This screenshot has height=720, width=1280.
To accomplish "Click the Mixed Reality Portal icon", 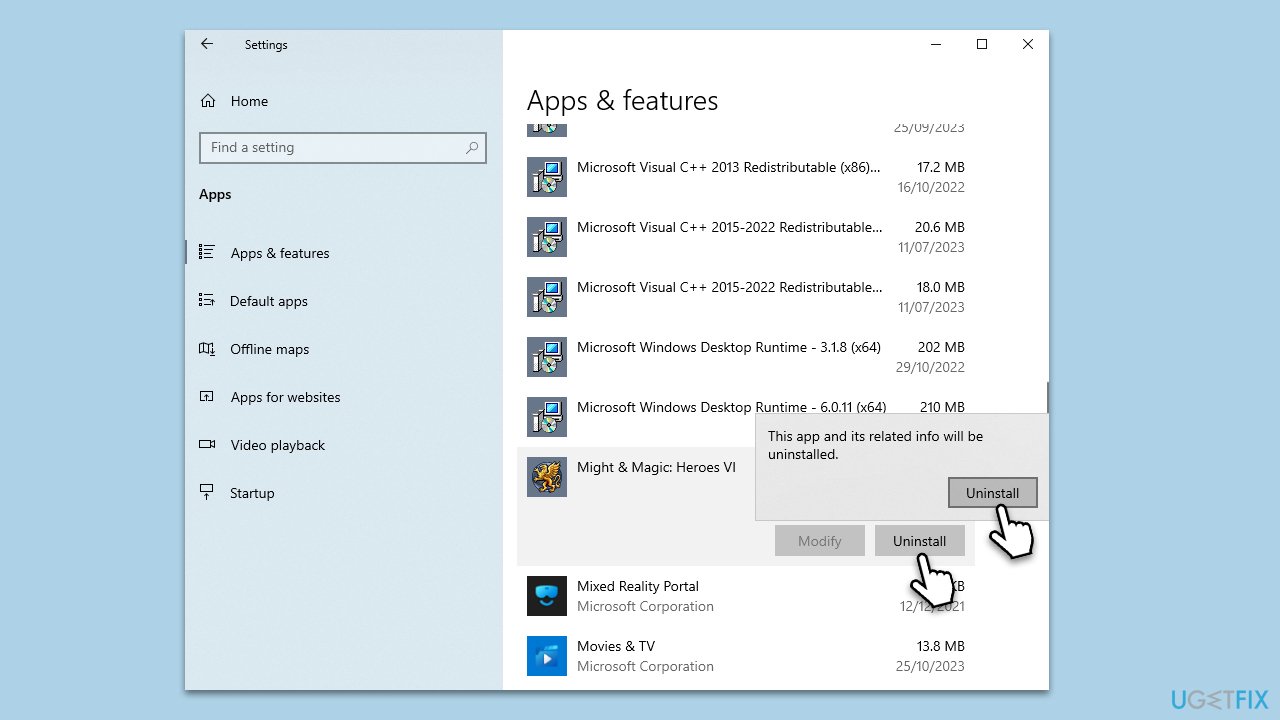I will (547, 596).
